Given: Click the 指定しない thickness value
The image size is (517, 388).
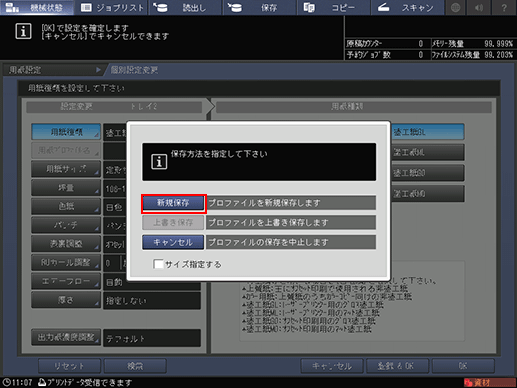Looking at the screenshot, I should coord(152,301).
